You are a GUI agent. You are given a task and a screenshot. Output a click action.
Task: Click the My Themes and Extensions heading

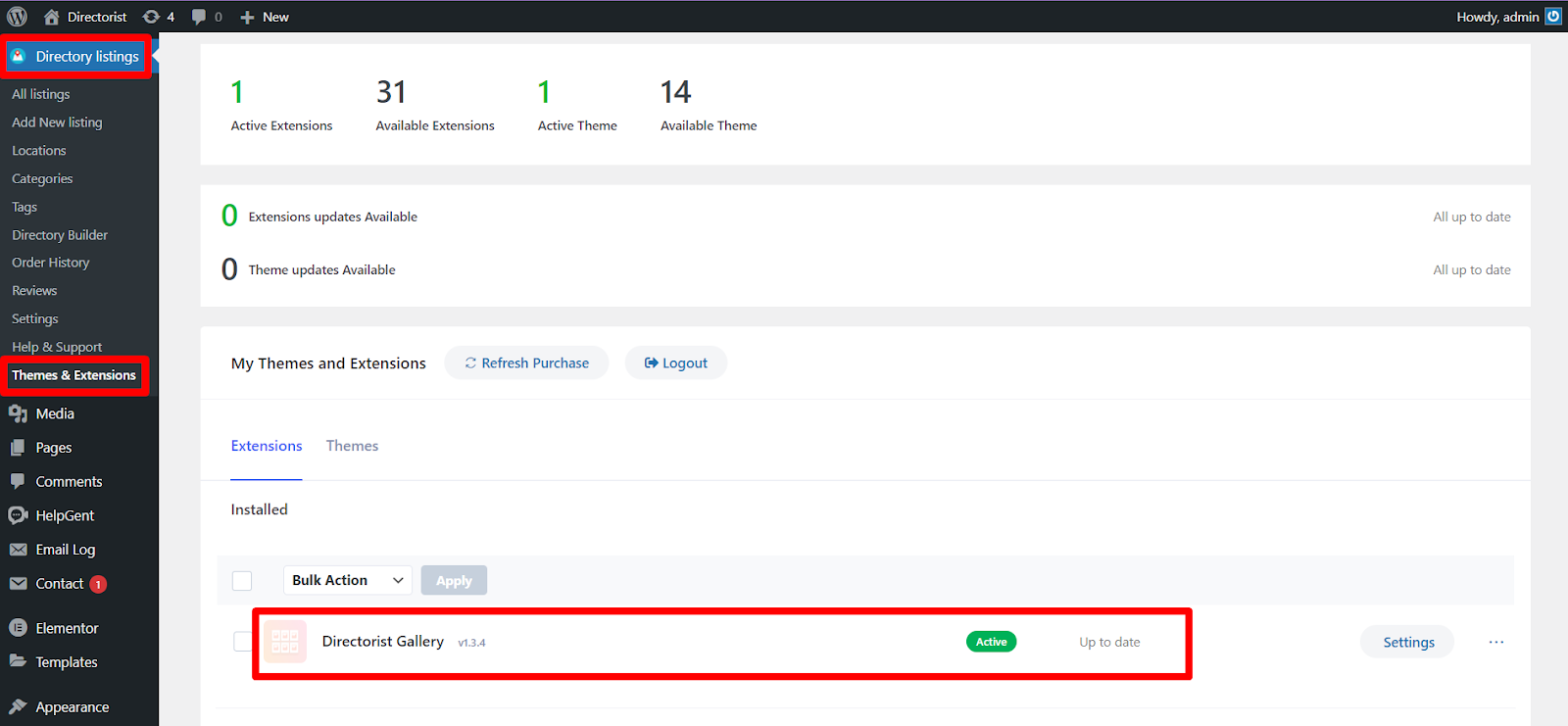tap(328, 363)
